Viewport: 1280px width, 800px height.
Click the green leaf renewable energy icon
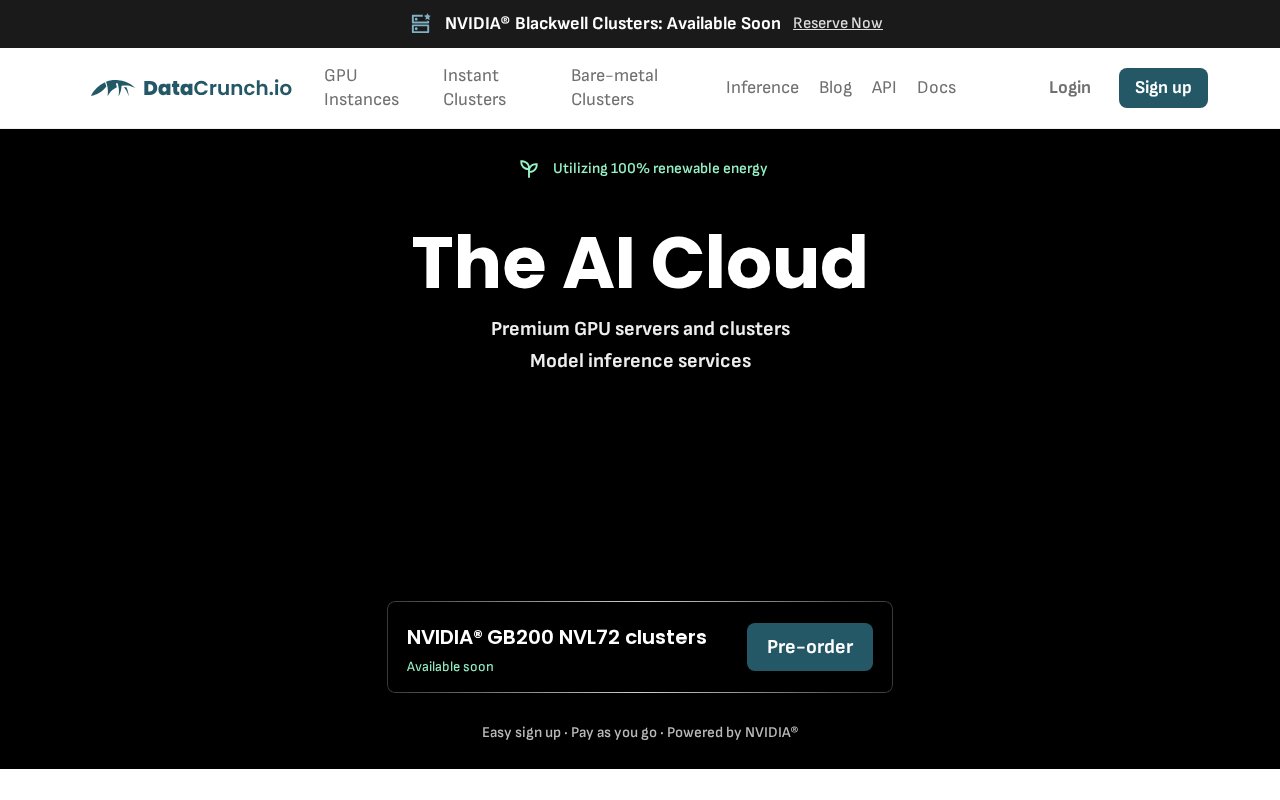(x=529, y=169)
